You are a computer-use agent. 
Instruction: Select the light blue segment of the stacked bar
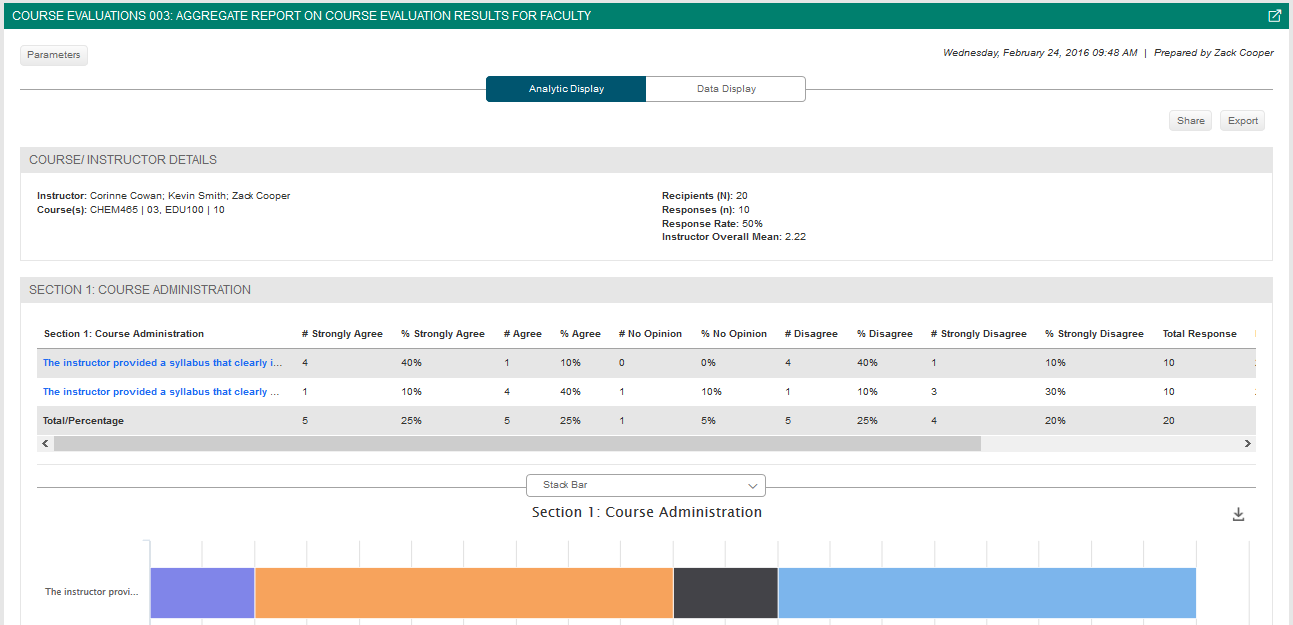click(x=987, y=593)
